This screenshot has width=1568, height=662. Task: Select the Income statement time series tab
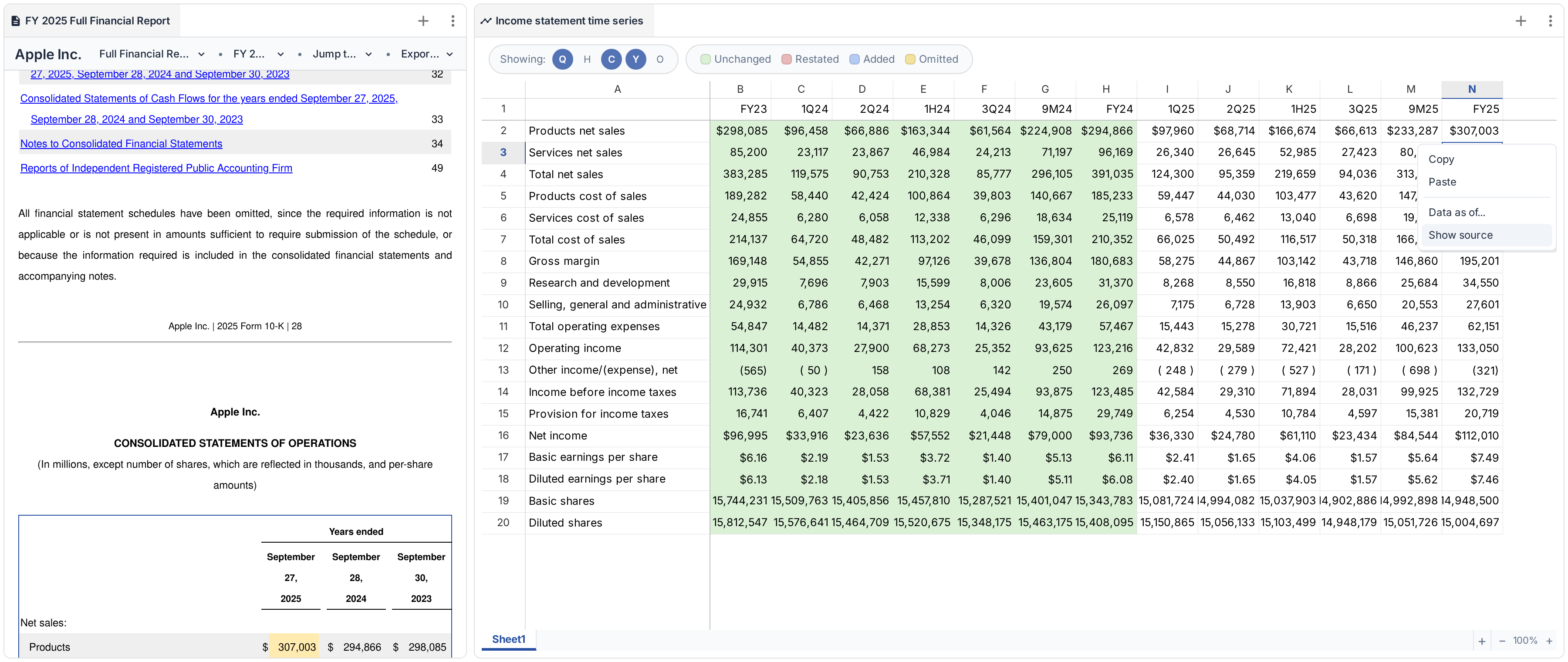(x=564, y=21)
